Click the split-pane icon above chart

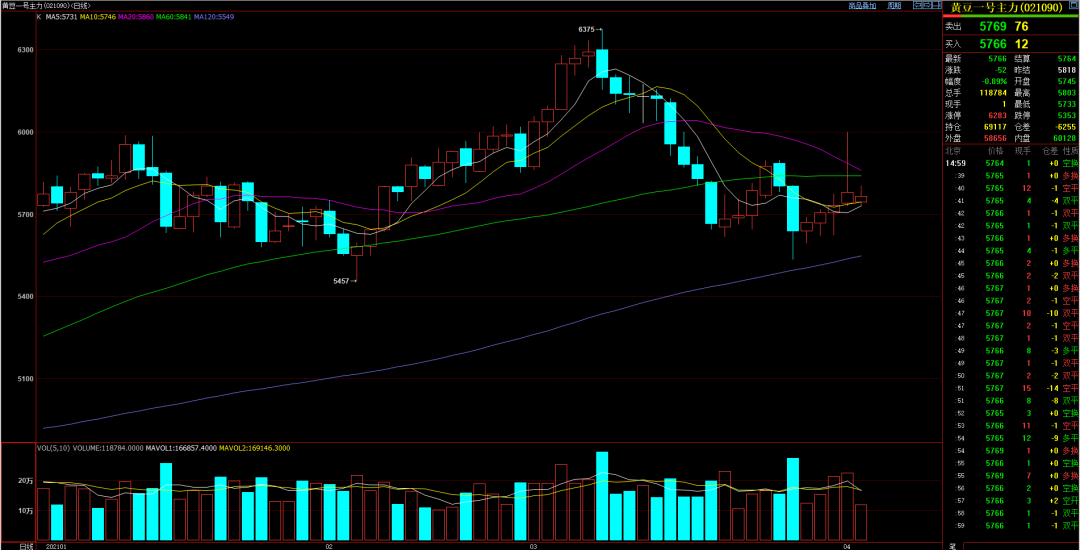point(936,5)
